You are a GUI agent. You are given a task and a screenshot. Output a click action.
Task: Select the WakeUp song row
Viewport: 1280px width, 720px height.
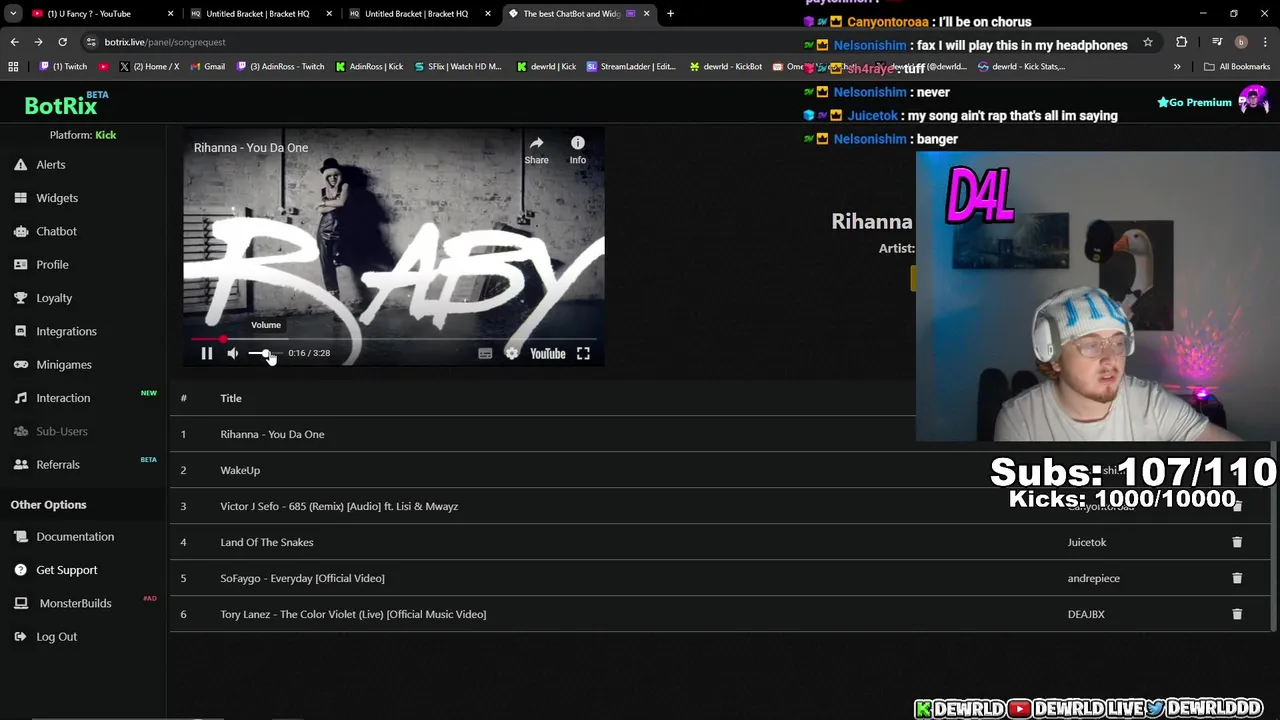tap(720, 470)
